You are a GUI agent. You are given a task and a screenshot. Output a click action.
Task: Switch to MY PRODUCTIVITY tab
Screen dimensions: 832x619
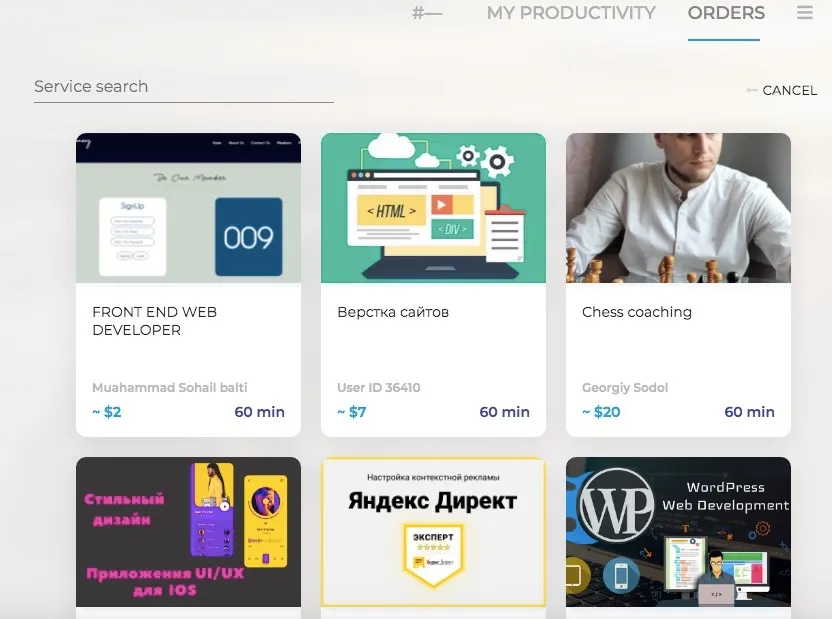(x=571, y=13)
